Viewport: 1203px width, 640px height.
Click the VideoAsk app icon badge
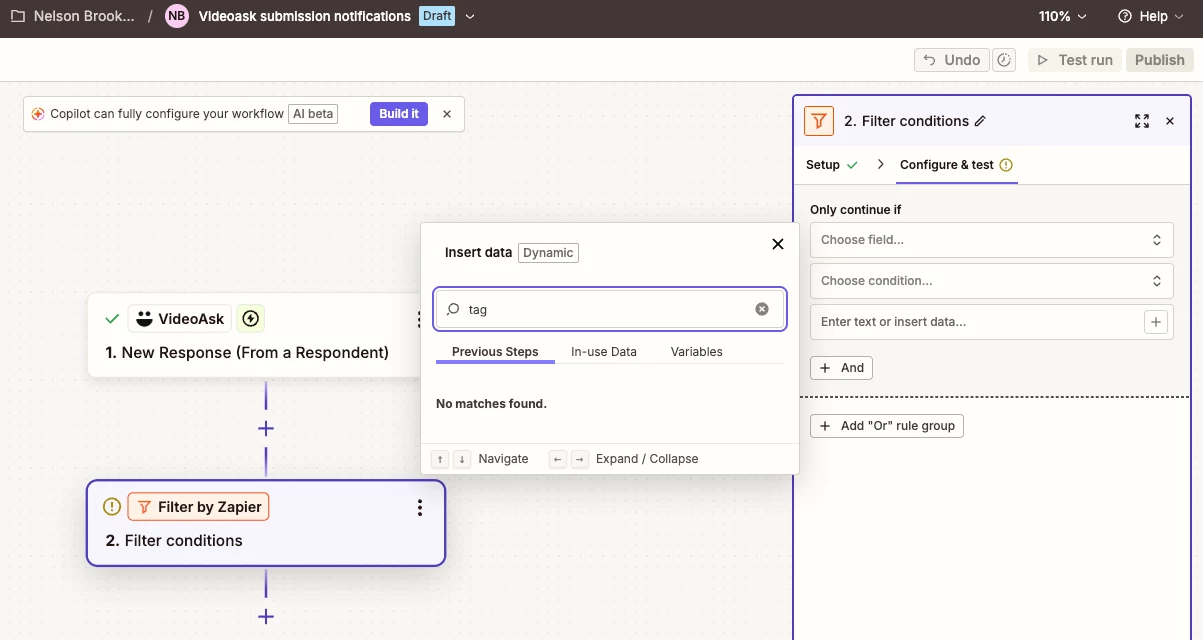pyautogui.click(x=180, y=319)
